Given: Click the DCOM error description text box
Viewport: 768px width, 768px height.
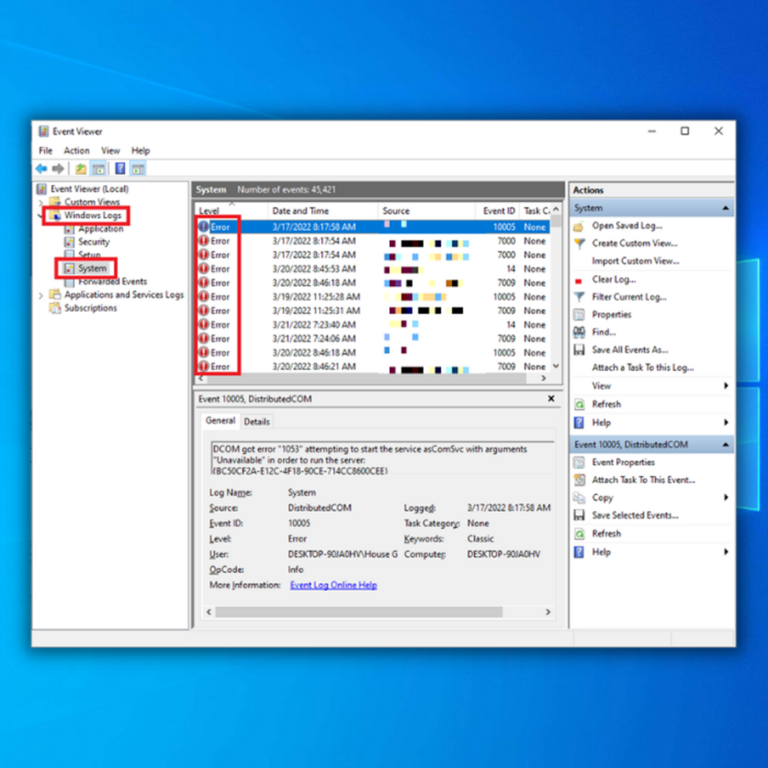Looking at the screenshot, I should tap(382, 458).
